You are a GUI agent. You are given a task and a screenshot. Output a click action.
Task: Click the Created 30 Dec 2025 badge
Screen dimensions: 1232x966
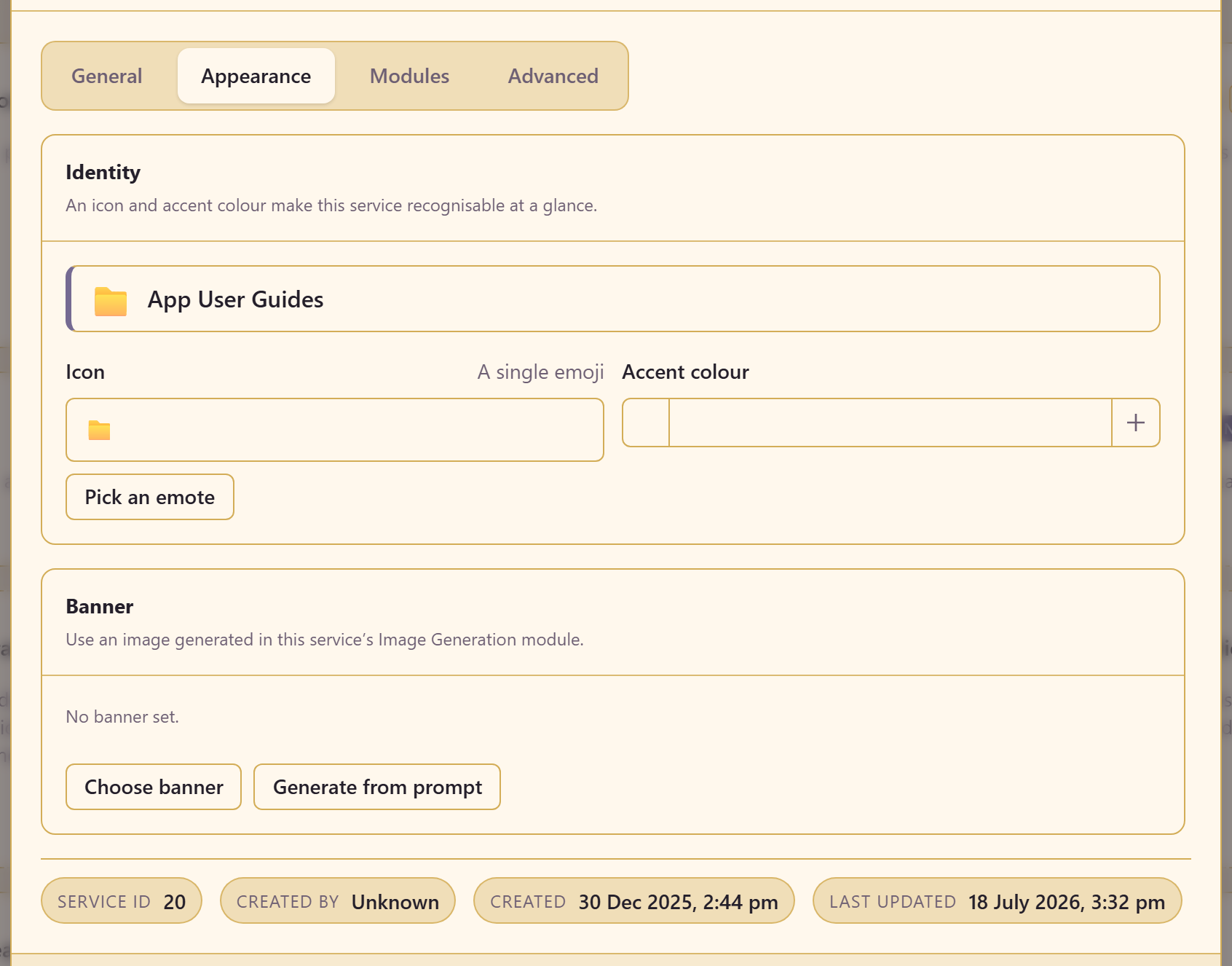(634, 901)
